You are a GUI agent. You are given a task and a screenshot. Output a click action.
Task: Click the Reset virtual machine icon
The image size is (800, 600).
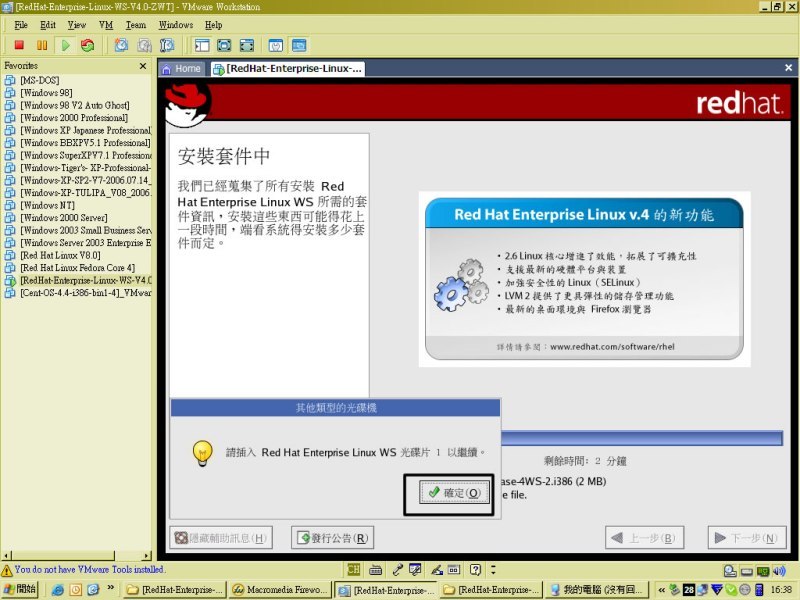point(88,45)
